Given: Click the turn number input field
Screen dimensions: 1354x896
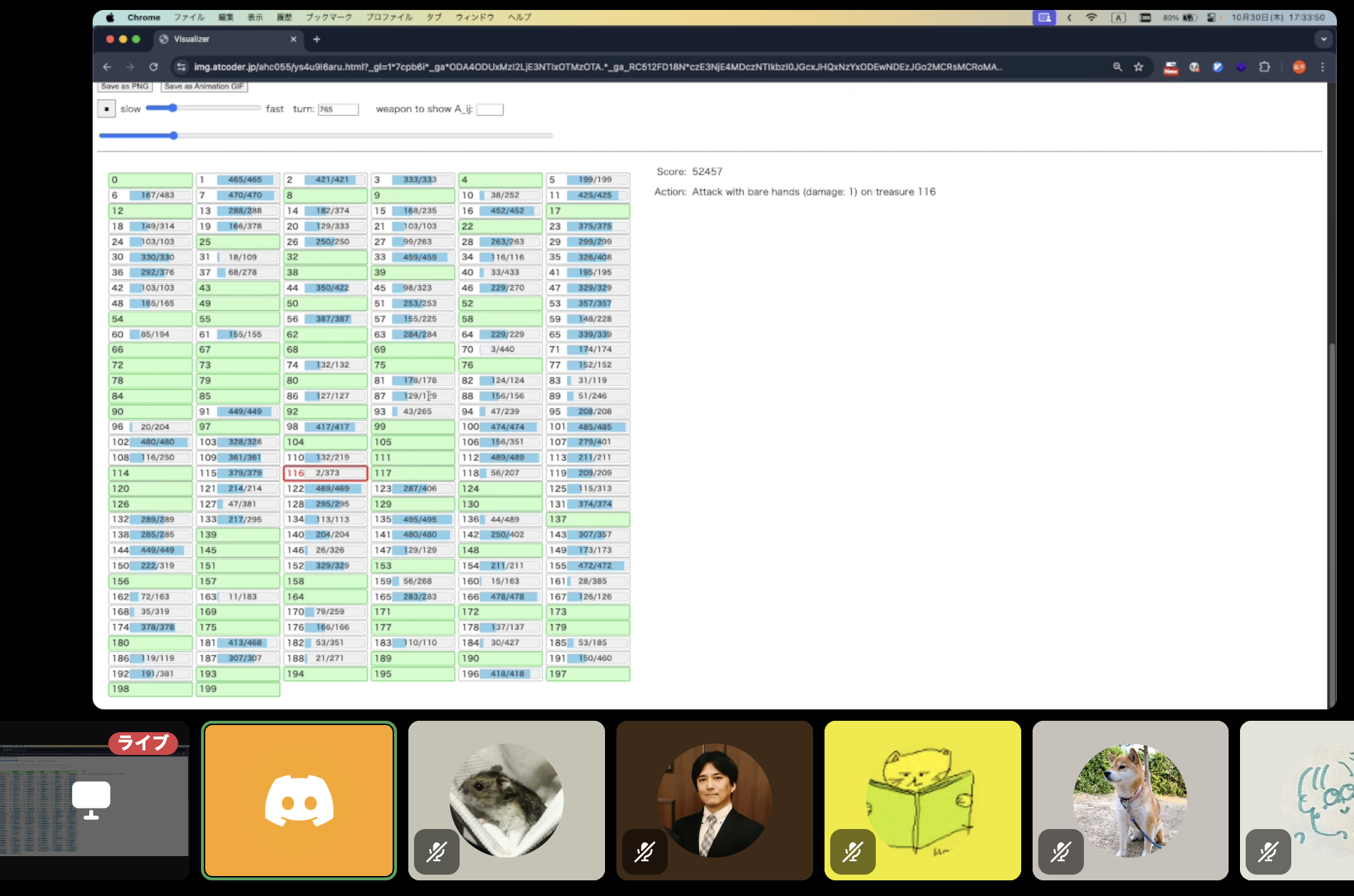Looking at the screenshot, I should pos(338,109).
